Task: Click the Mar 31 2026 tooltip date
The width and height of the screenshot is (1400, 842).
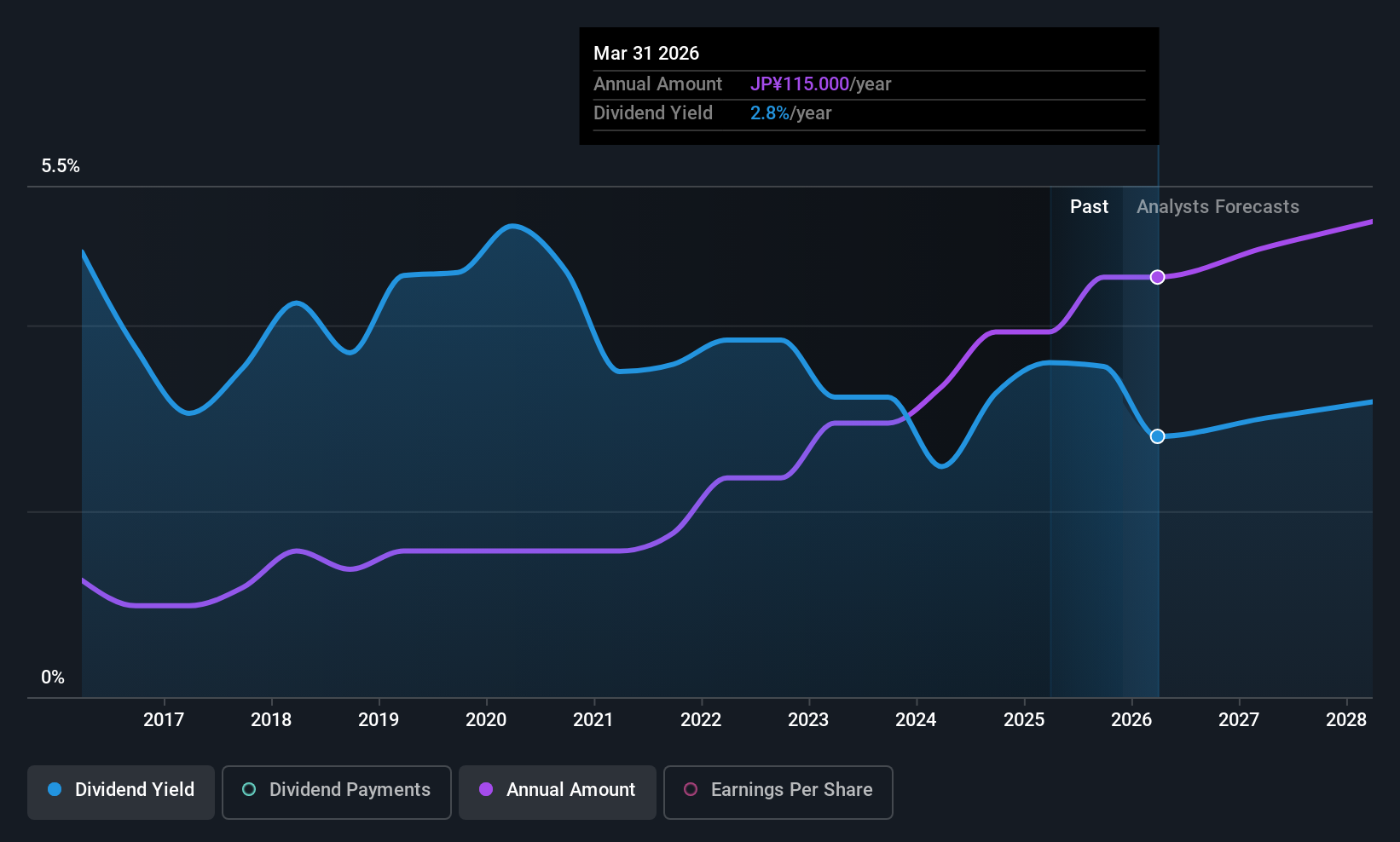Action: pyautogui.click(x=646, y=54)
